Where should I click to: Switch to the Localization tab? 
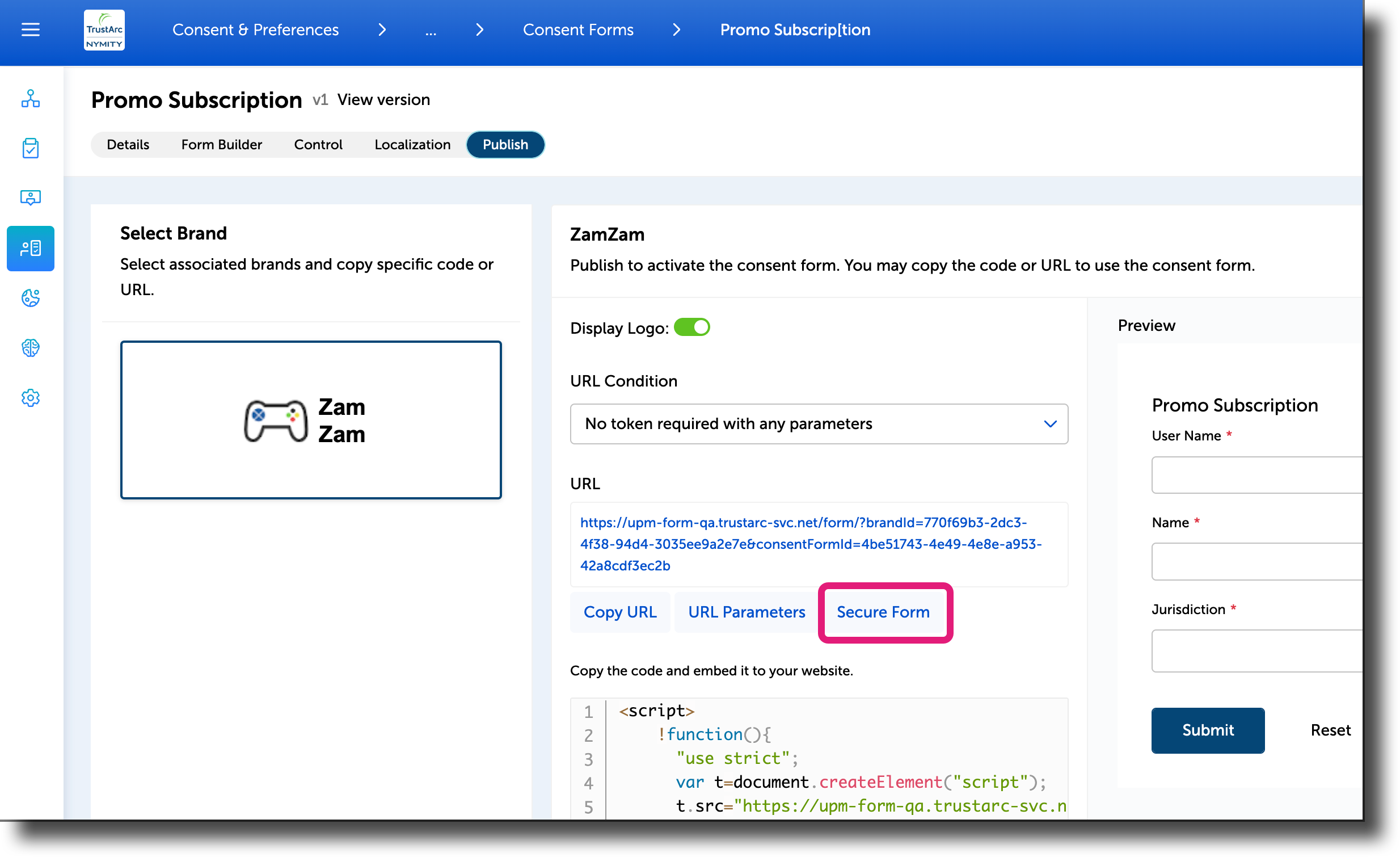[412, 144]
